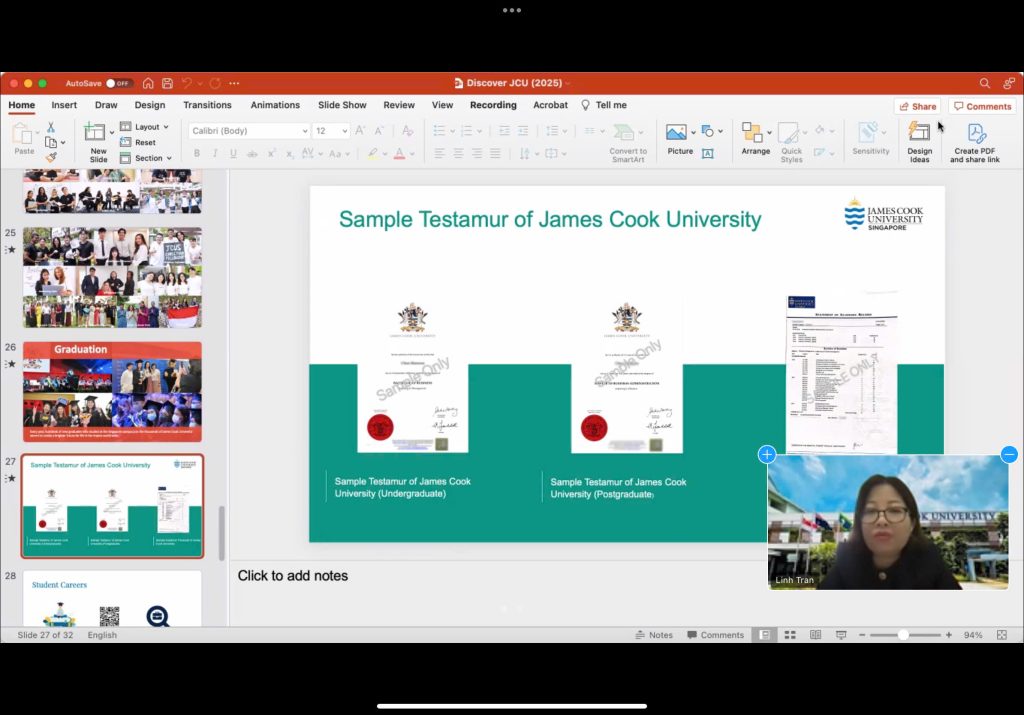Click the zoom in plus icon

pyautogui.click(x=948, y=635)
